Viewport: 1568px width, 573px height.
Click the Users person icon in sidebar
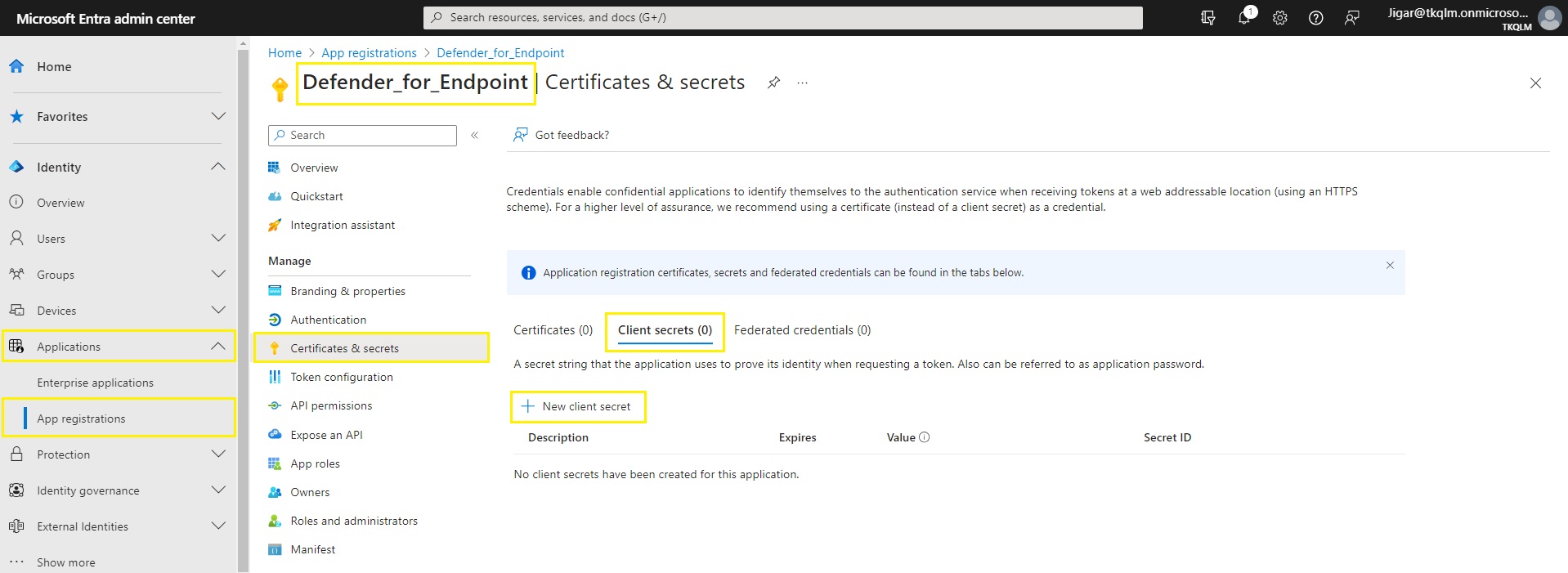tap(16, 238)
